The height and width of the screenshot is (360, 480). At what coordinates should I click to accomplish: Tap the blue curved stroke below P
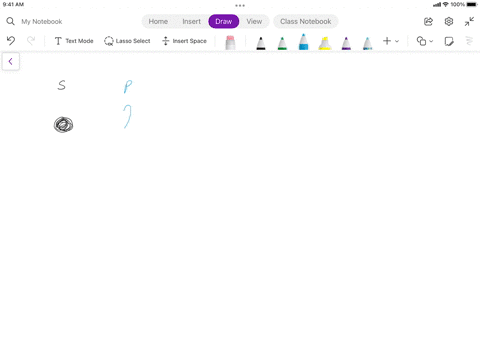(128, 116)
